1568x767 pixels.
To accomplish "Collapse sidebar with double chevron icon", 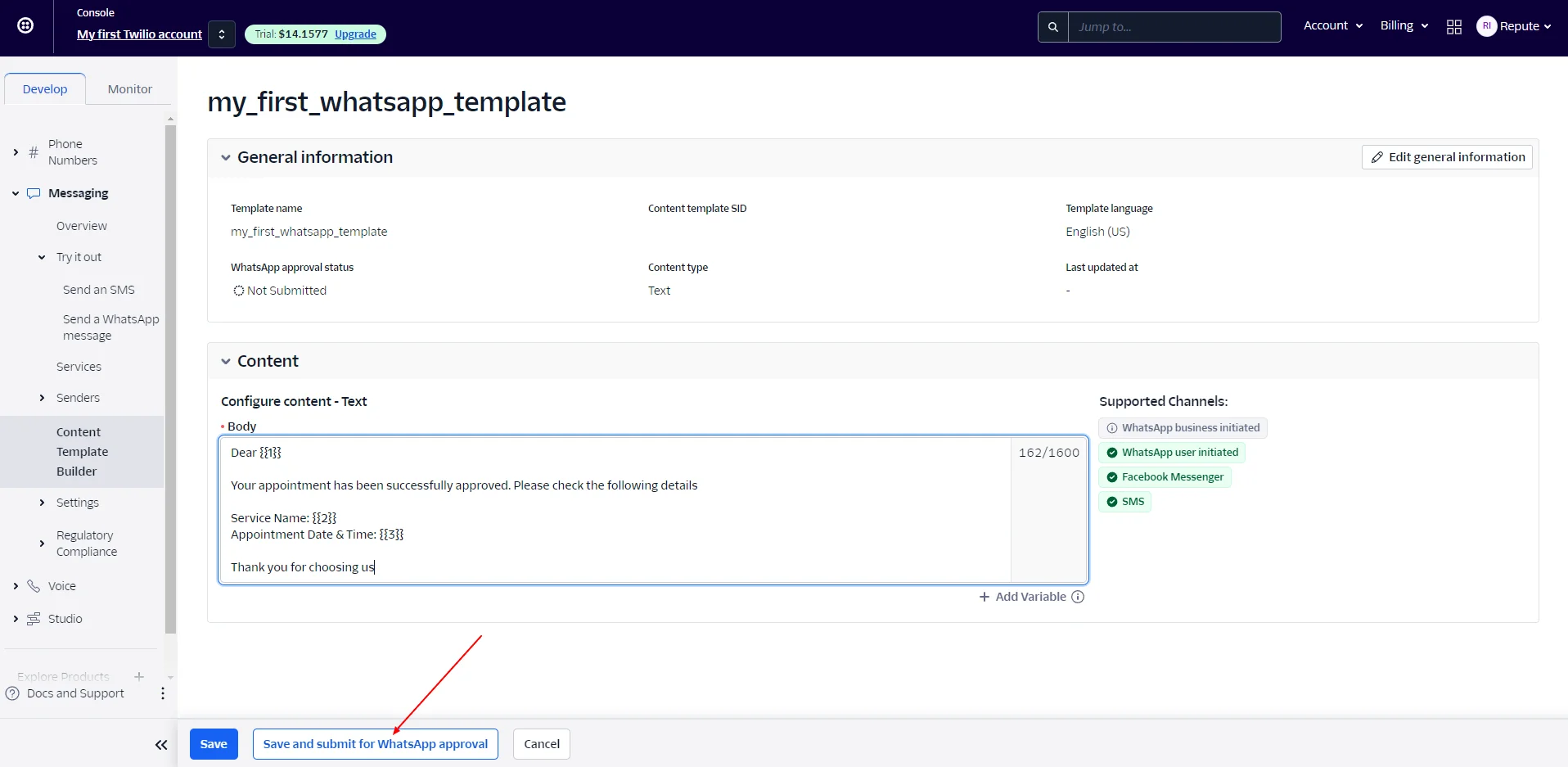I will 161,745.
